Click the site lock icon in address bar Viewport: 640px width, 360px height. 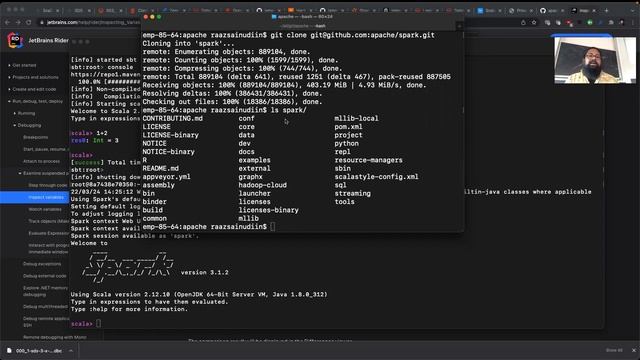41,22
